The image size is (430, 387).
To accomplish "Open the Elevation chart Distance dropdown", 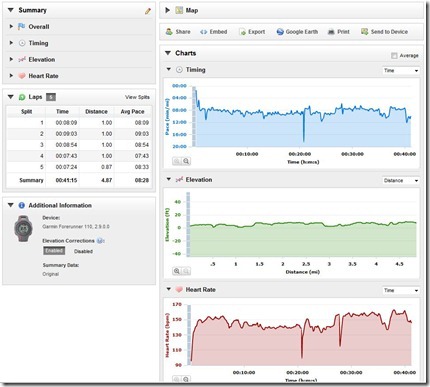I will coord(401,180).
